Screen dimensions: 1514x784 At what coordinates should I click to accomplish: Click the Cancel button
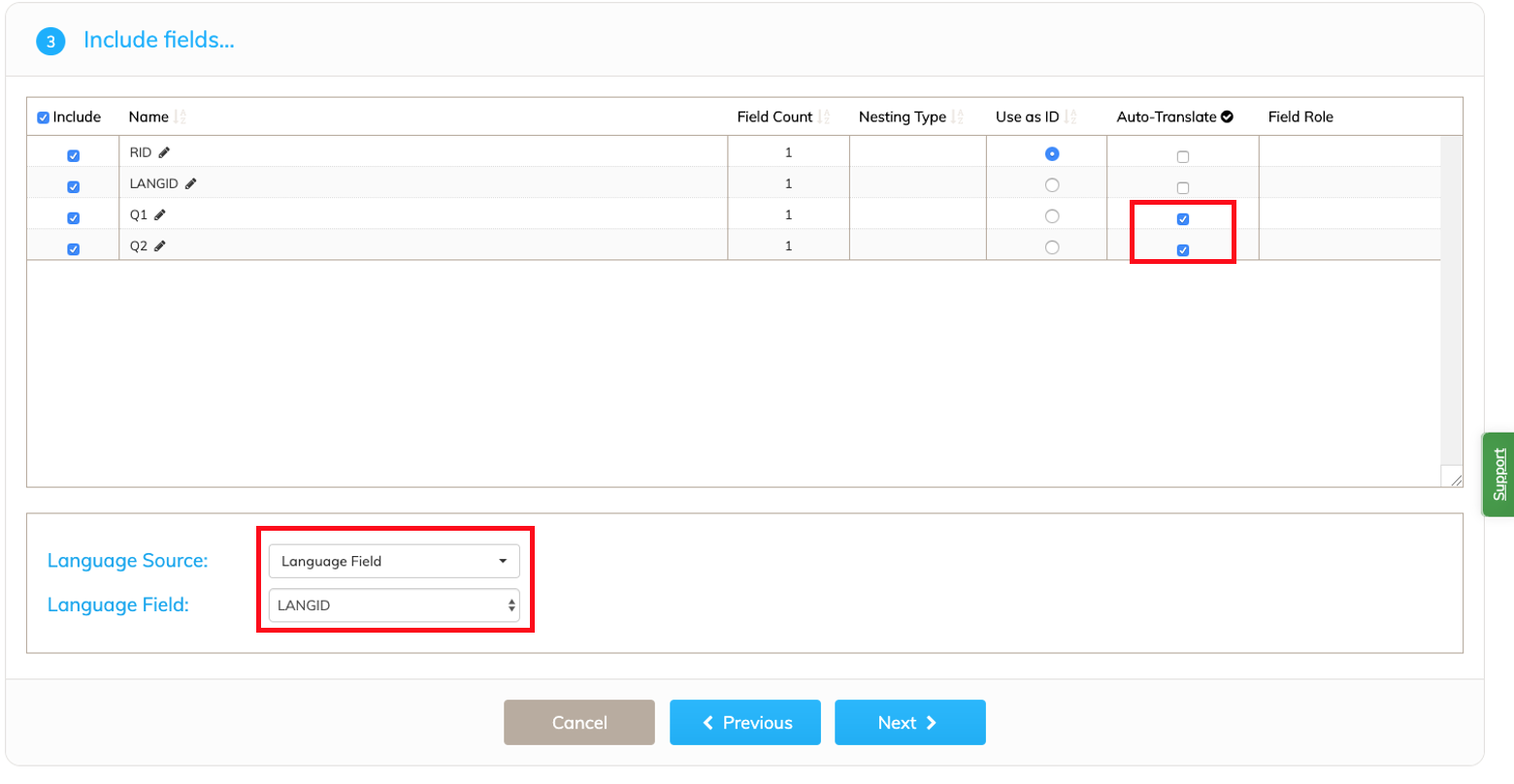tap(579, 723)
